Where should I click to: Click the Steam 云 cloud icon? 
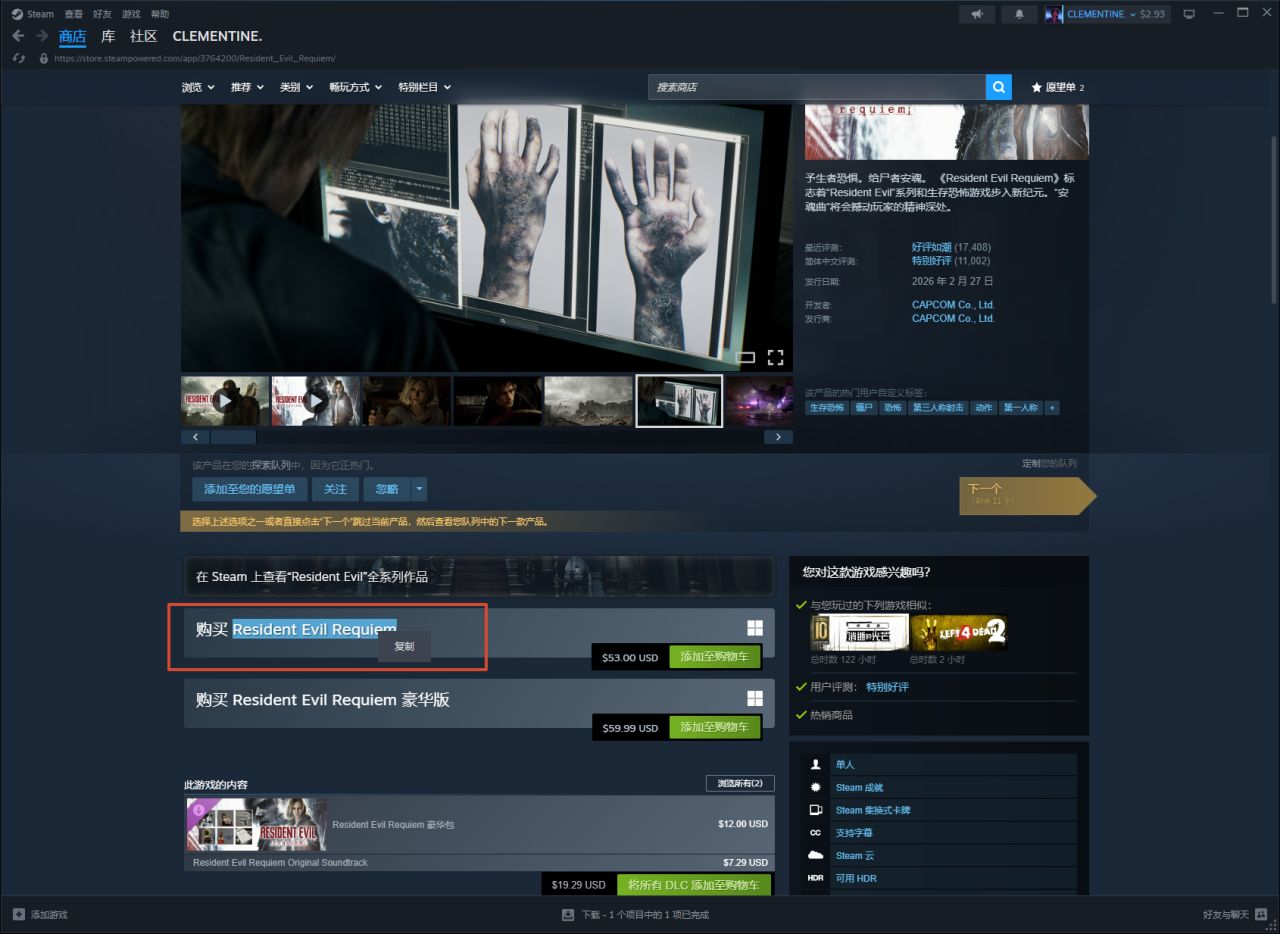(816, 855)
